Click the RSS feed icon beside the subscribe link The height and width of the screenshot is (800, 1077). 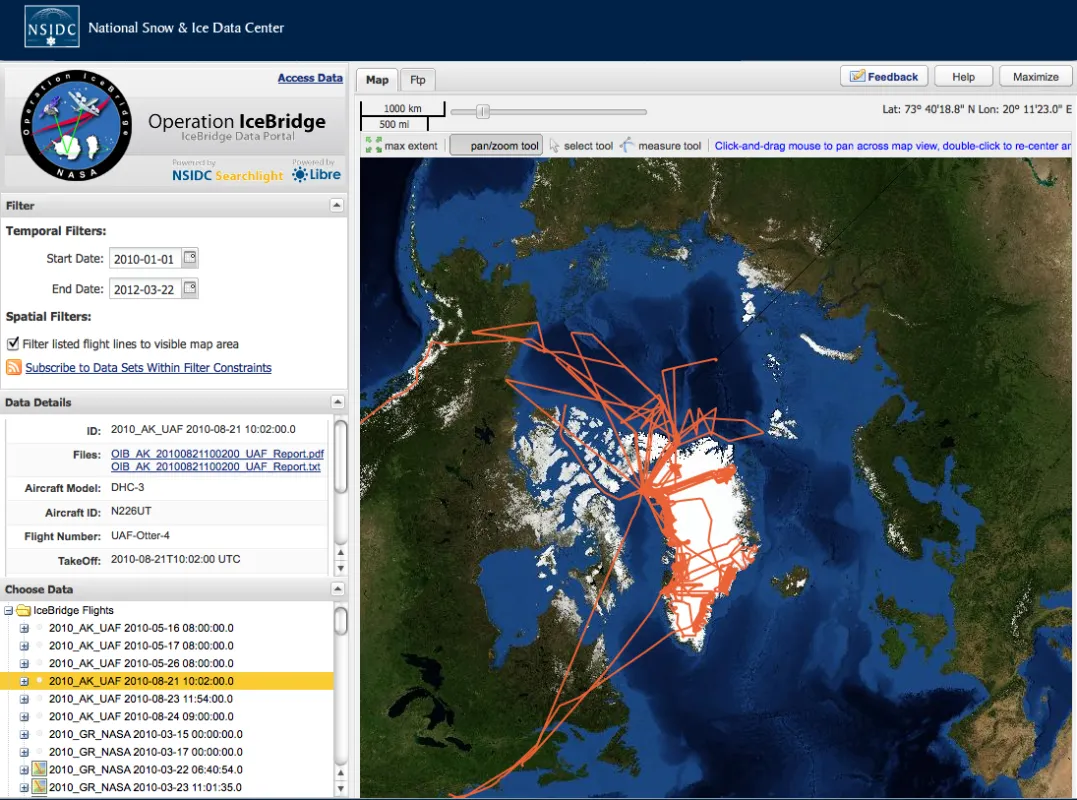pos(11,367)
